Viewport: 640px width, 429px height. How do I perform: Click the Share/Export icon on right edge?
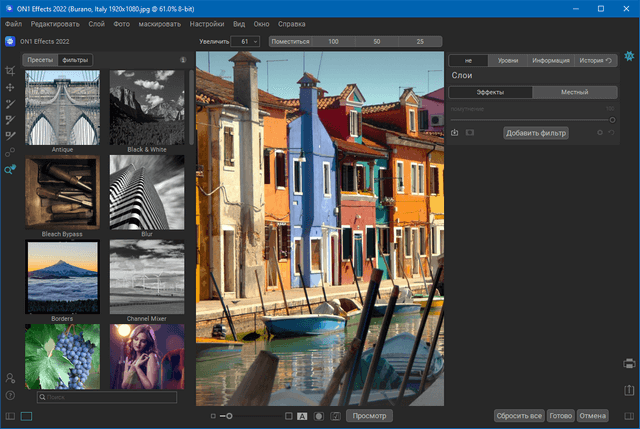click(629, 390)
